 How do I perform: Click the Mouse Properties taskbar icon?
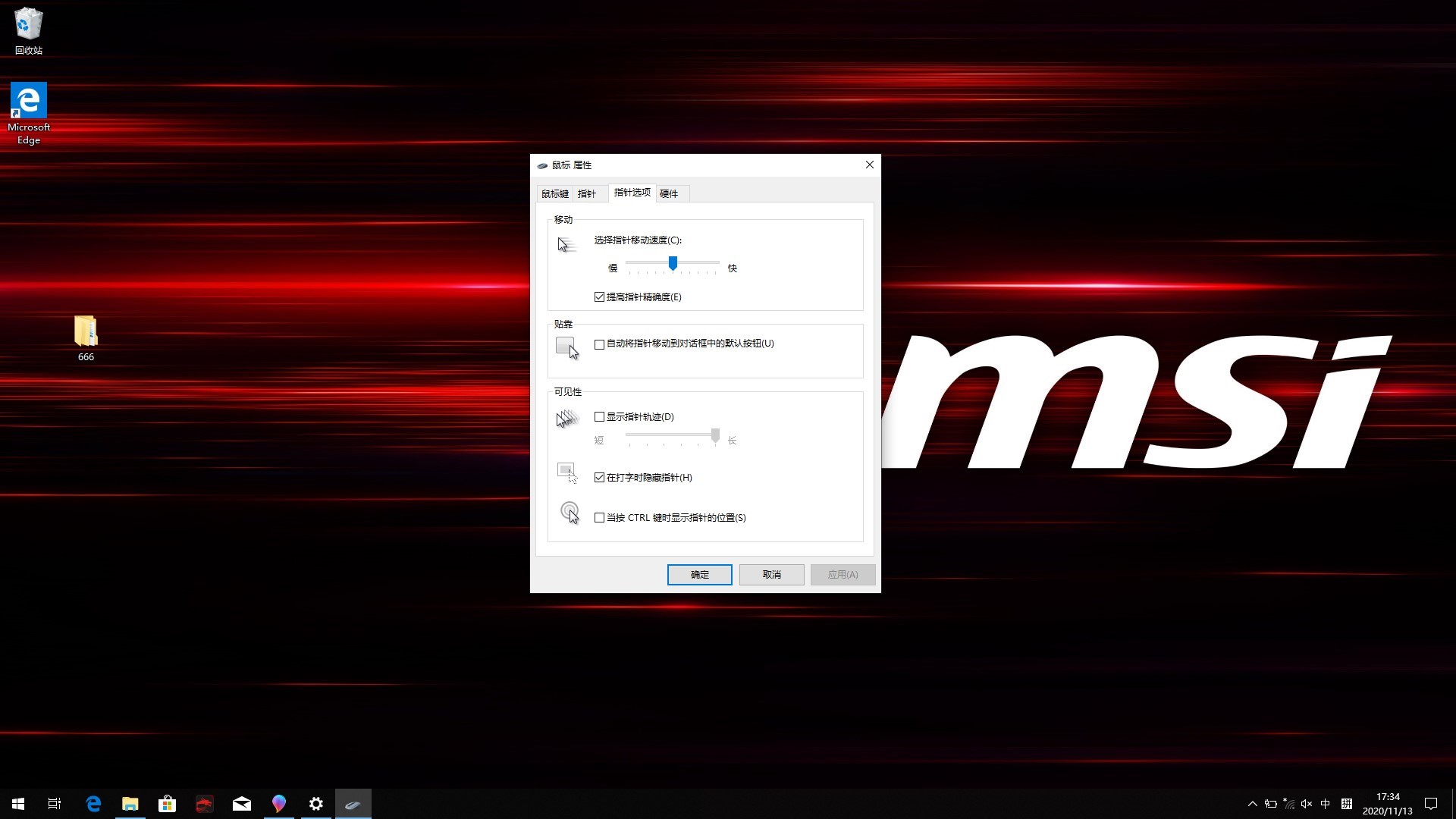(353, 804)
